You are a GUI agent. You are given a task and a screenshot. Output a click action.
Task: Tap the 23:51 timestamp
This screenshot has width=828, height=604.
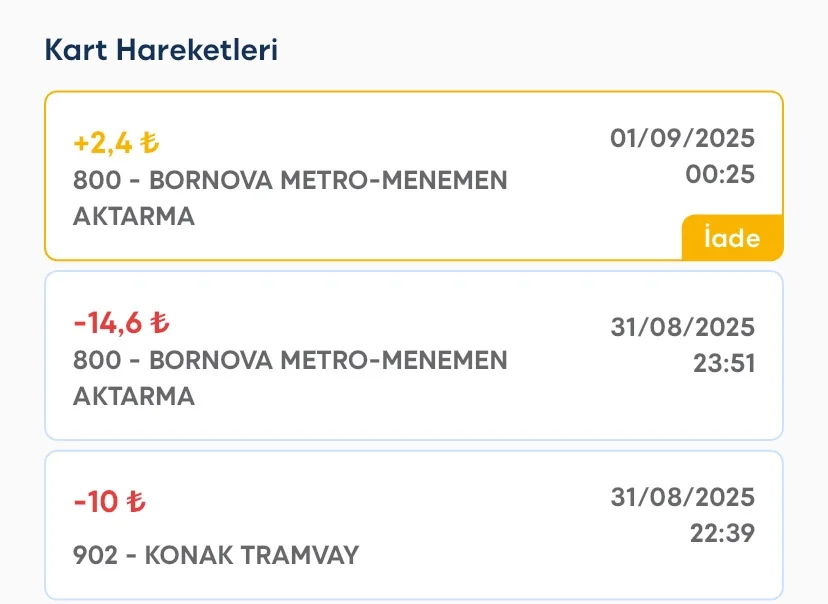click(724, 363)
